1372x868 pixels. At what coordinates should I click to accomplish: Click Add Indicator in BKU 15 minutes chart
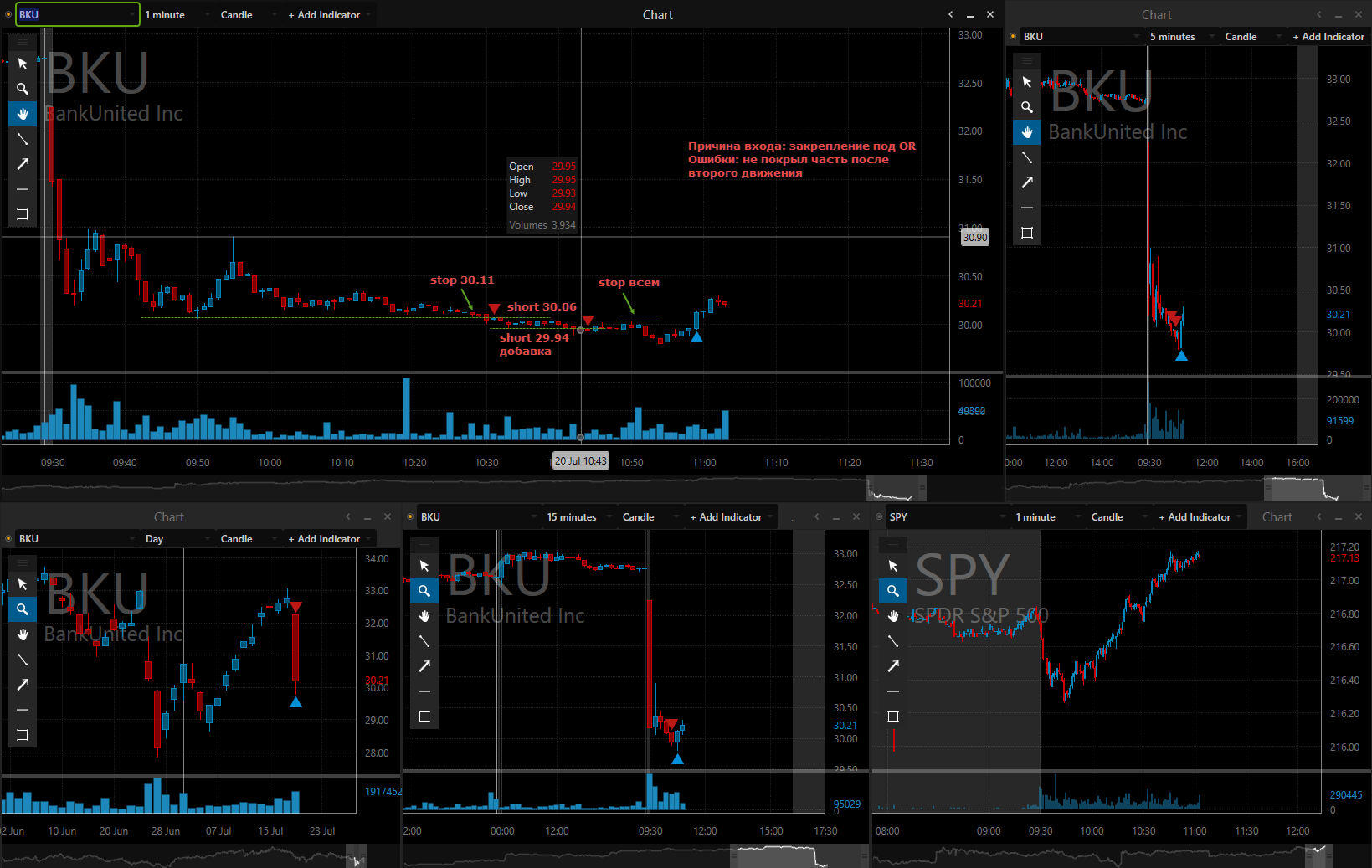731,517
